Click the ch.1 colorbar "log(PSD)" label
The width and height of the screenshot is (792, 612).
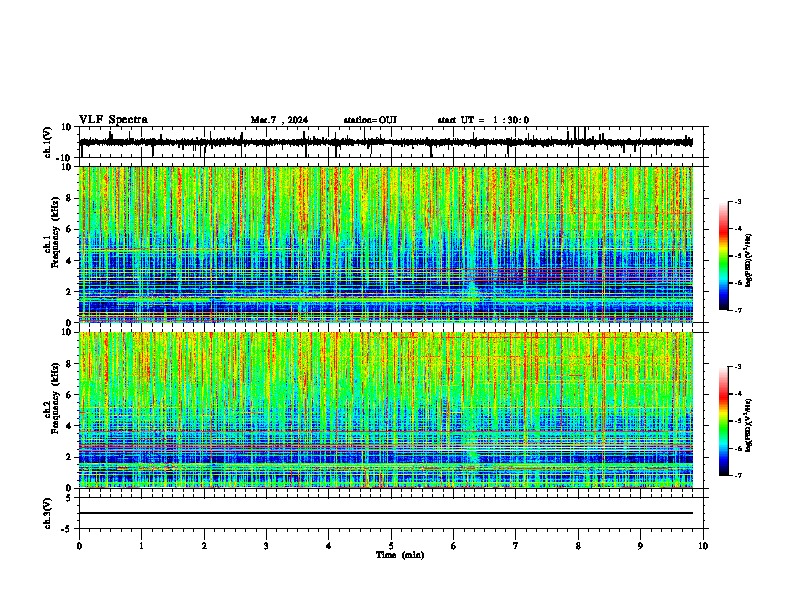tap(748, 260)
